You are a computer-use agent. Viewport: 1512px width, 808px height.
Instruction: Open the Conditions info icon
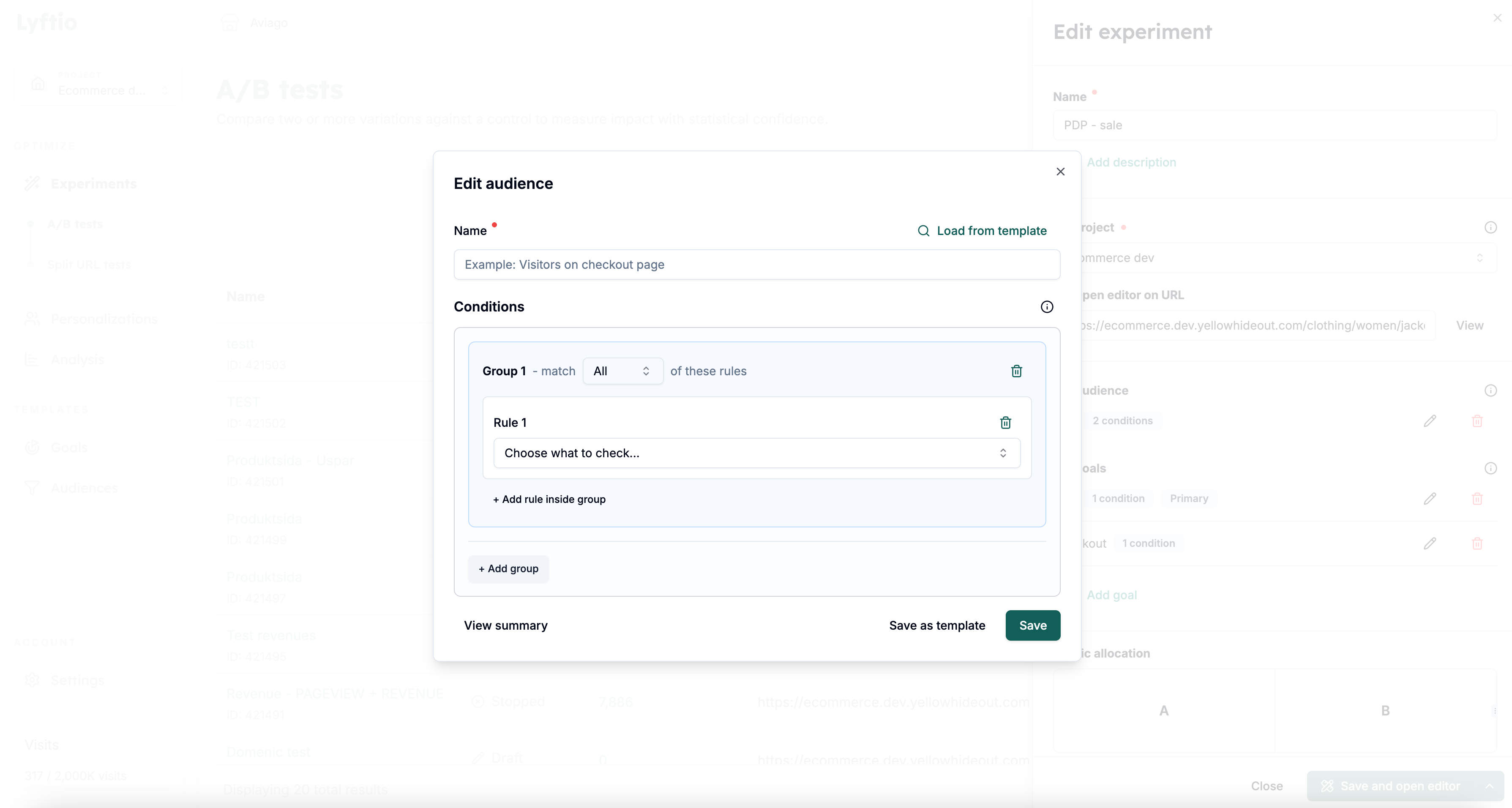coord(1047,307)
